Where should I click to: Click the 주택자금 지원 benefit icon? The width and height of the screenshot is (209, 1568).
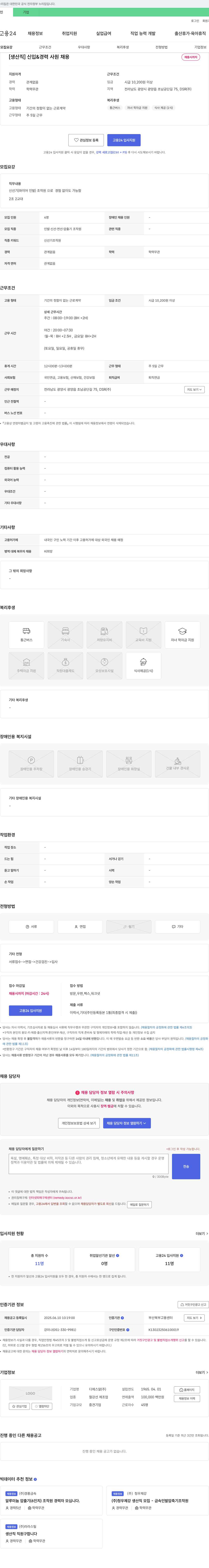(26, 666)
